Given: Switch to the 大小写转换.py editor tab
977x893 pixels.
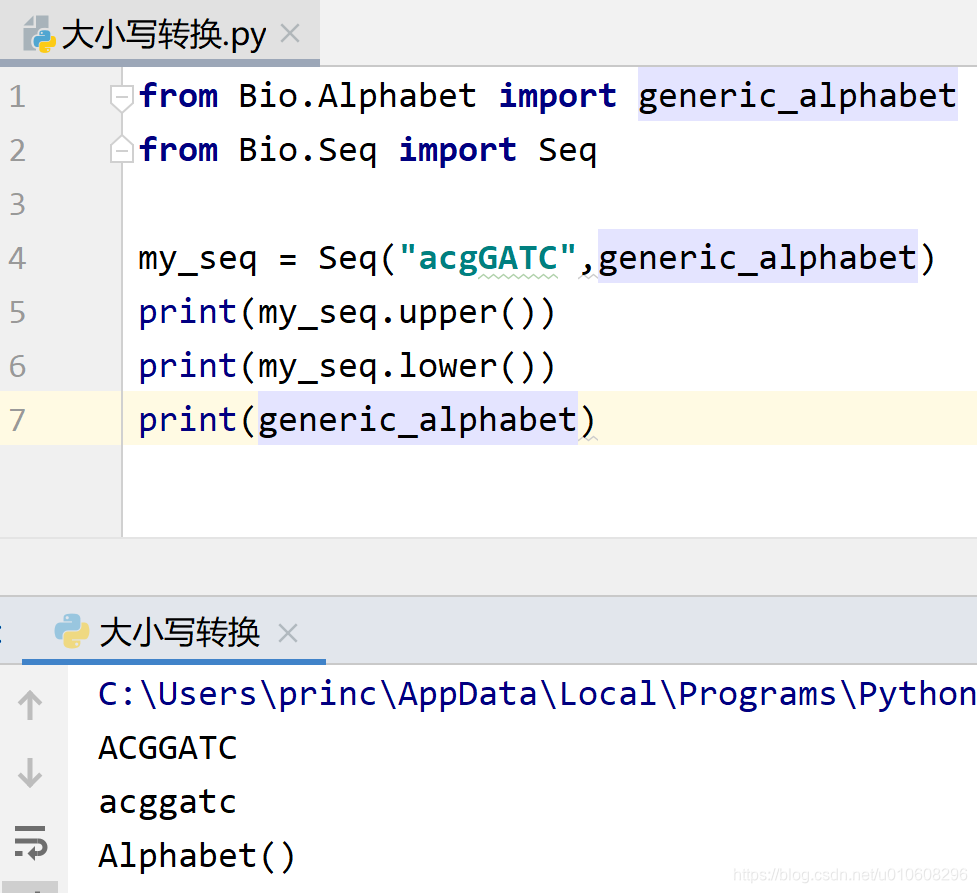Looking at the screenshot, I should (150, 33).
